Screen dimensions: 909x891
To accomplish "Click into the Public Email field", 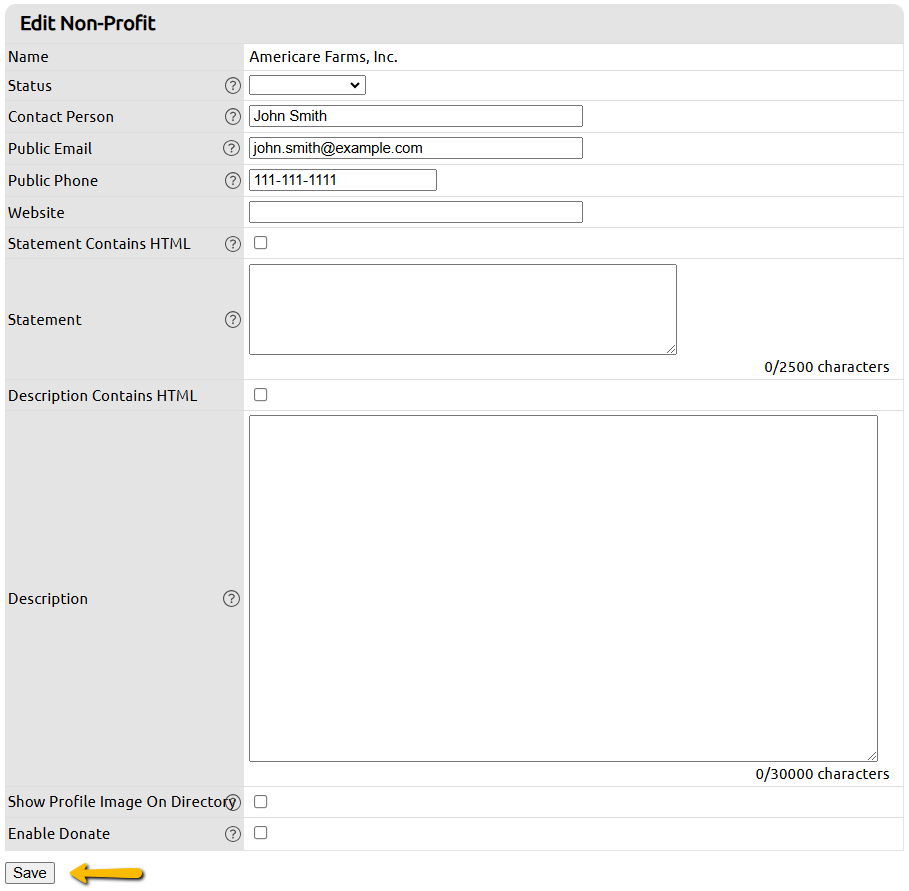I will (x=416, y=148).
